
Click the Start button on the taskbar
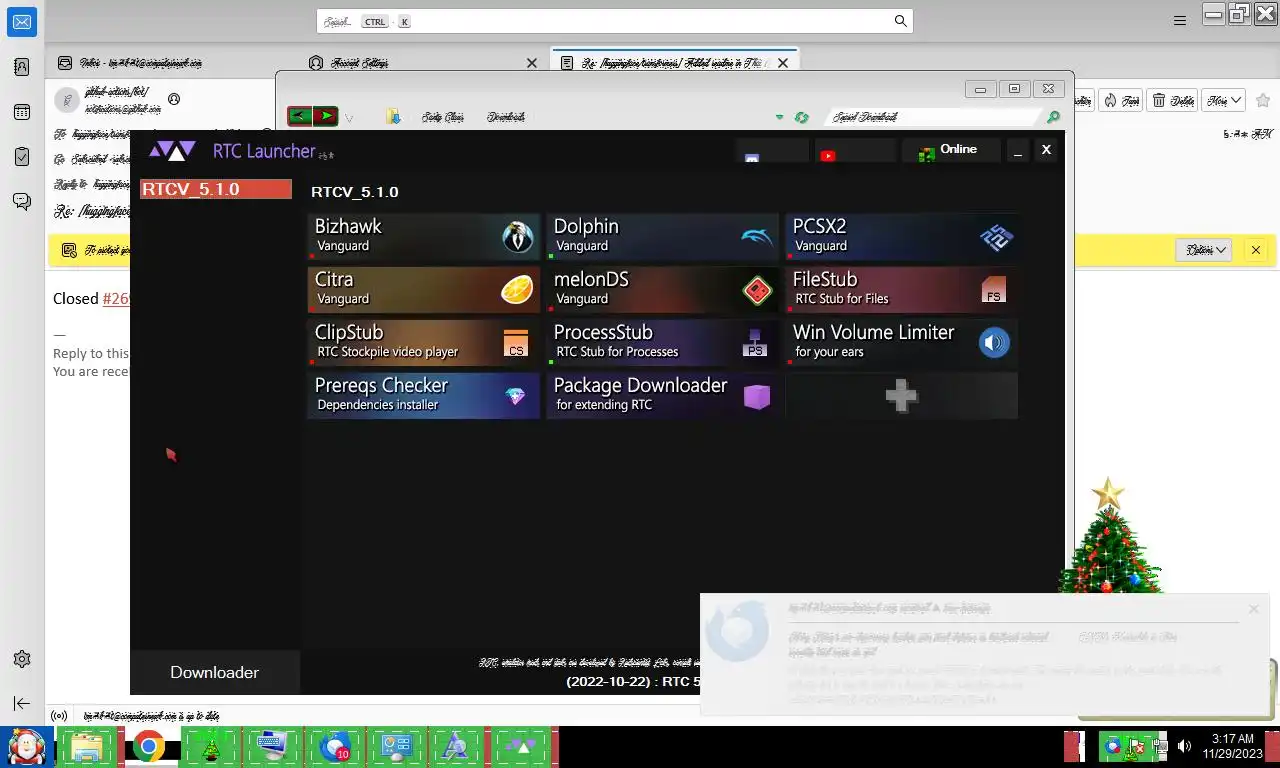click(27, 747)
